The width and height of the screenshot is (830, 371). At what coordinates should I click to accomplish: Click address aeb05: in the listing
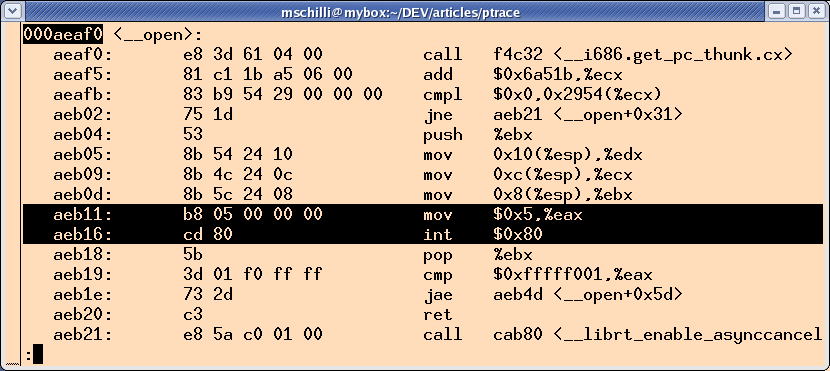tap(83, 155)
